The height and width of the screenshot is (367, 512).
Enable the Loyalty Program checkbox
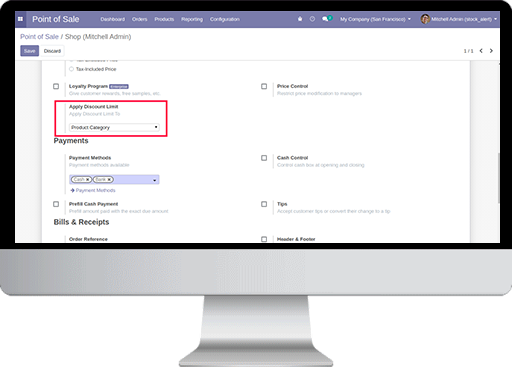coord(56,86)
